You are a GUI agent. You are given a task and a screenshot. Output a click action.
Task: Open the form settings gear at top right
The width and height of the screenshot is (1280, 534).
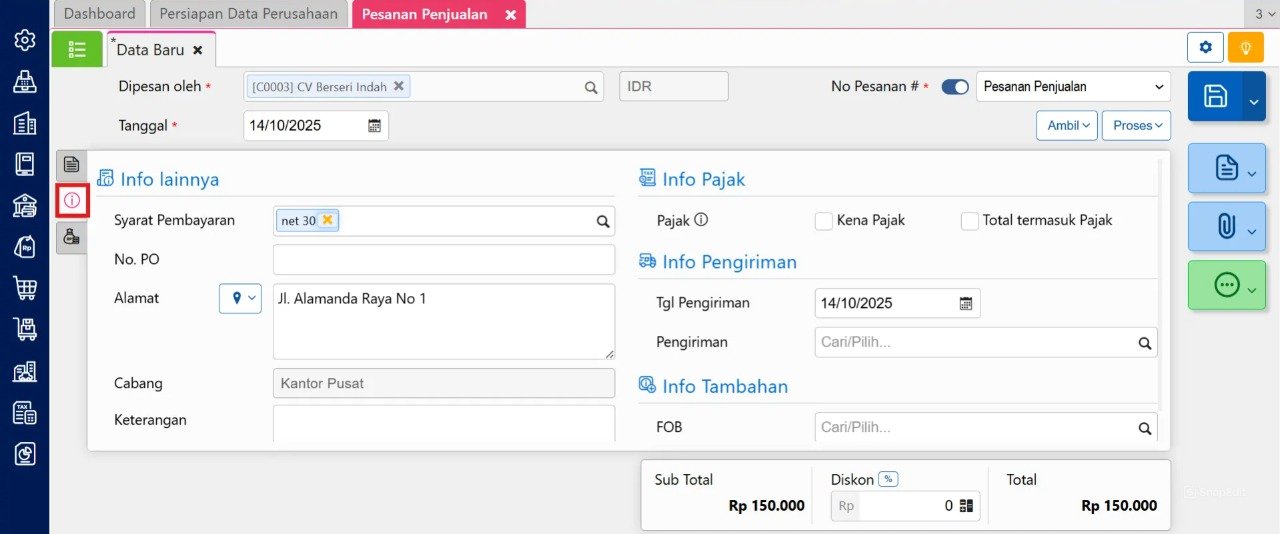pyautogui.click(x=1205, y=47)
